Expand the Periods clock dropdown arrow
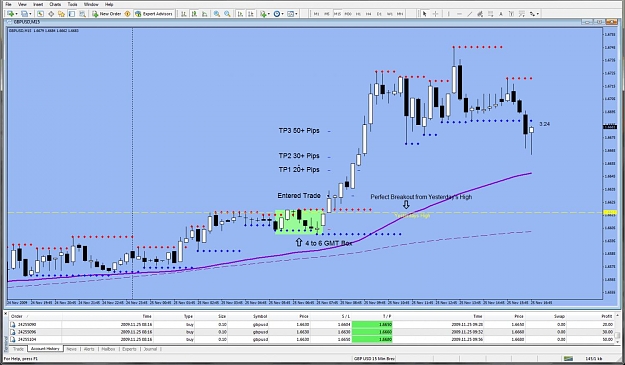 pos(283,14)
